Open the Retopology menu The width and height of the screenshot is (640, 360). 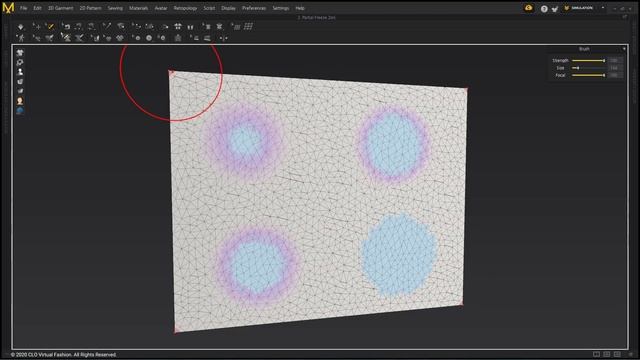[x=185, y=8]
